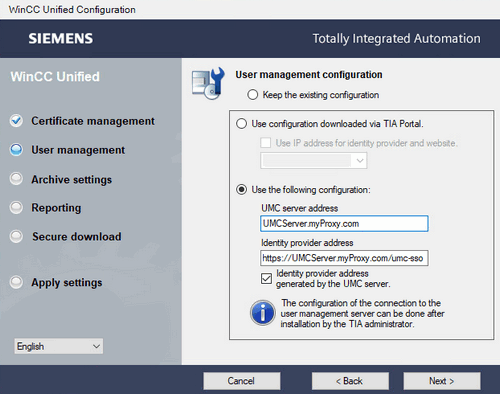Click the blue information icon
This screenshot has width=500, height=394.
pyautogui.click(x=263, y=313)
